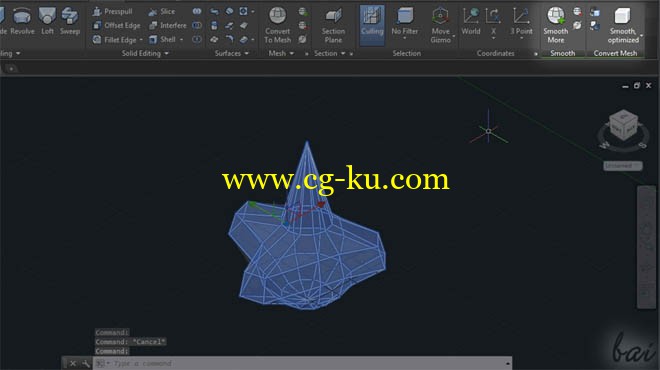660x370 pixels.
Task: Select the Loft tool
Action: point(47,21)
